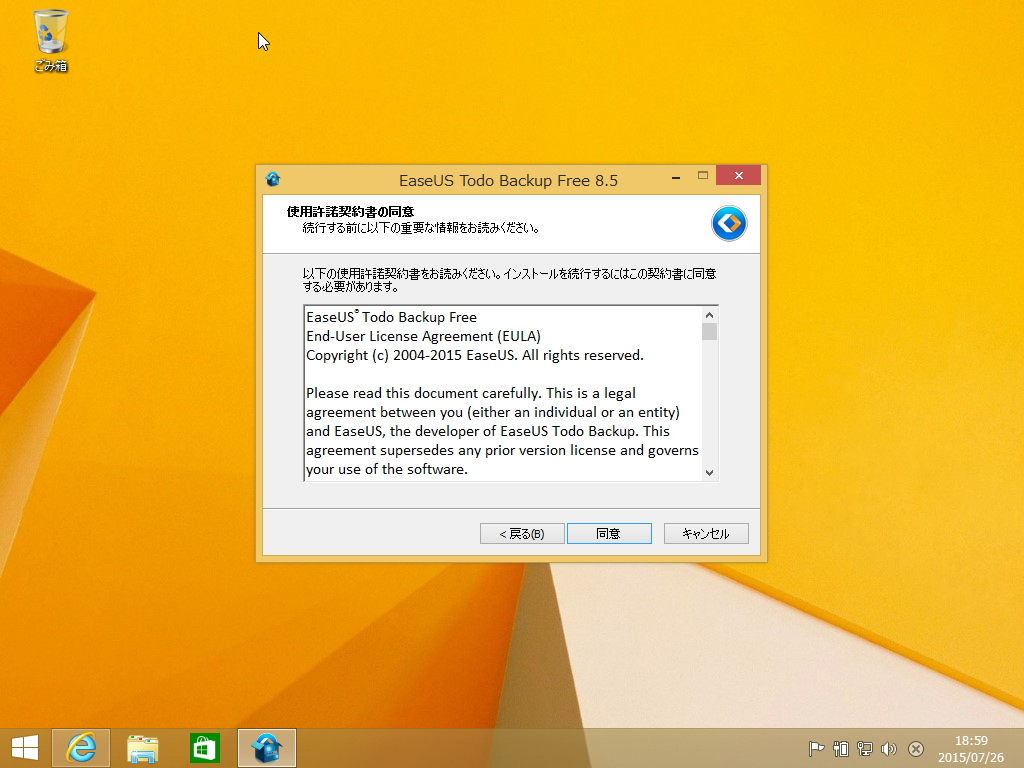
Task: Select the EaseUS installer taskbar icon
Action: click(x=267, y=748)
